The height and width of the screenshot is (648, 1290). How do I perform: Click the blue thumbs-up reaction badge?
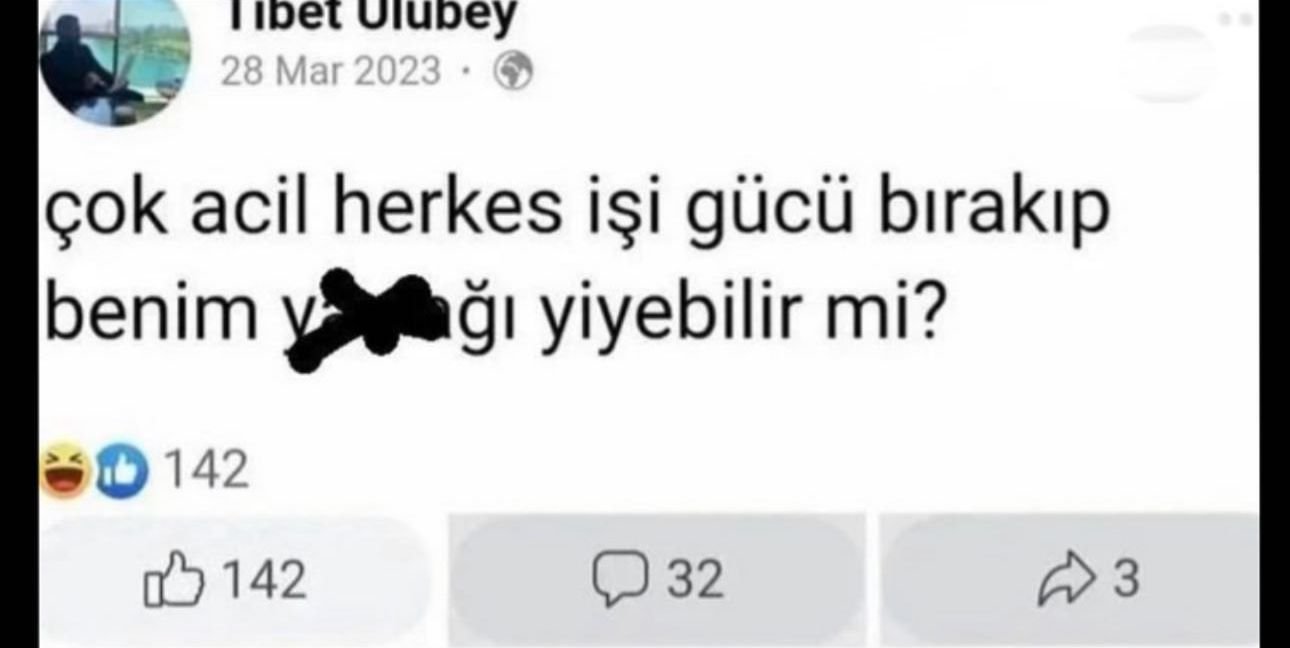(122, 472)
